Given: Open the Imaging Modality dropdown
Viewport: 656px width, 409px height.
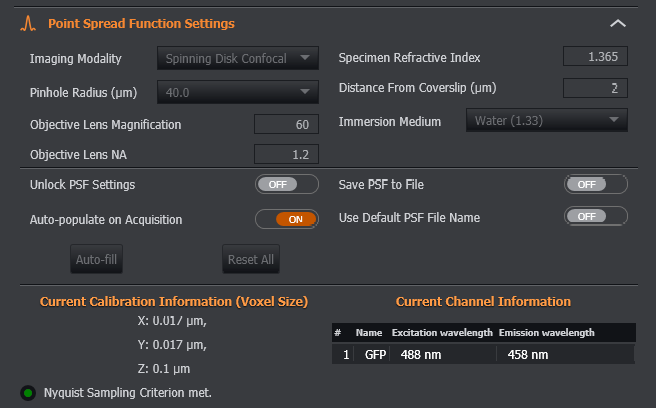Looking at the screenshot, I should pos(238,58).
